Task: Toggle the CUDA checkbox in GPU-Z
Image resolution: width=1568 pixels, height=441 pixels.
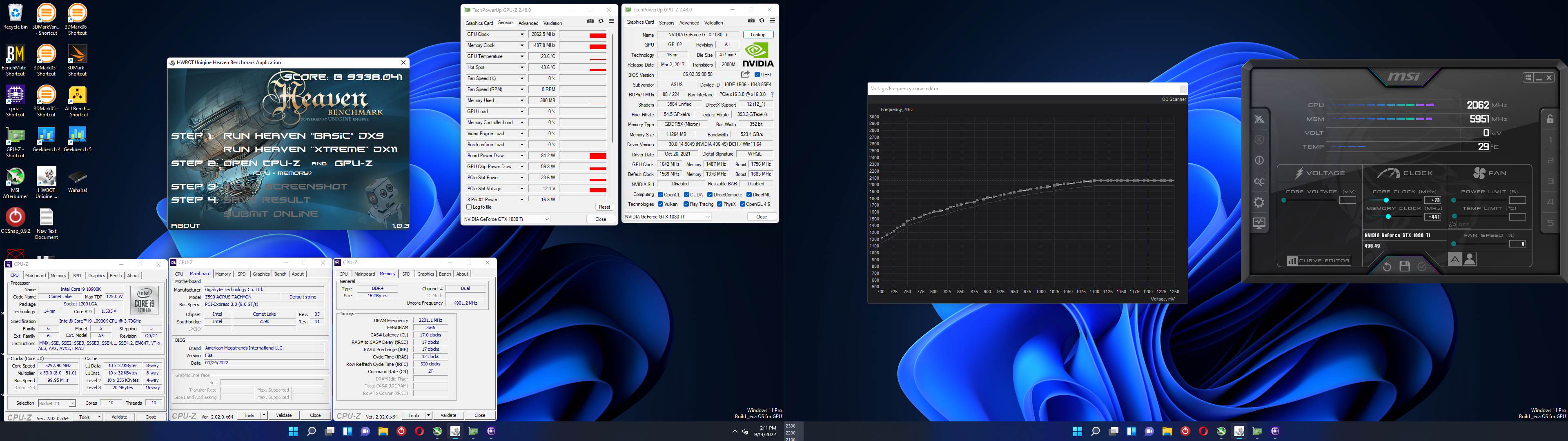Action: [x=686, y=195]
